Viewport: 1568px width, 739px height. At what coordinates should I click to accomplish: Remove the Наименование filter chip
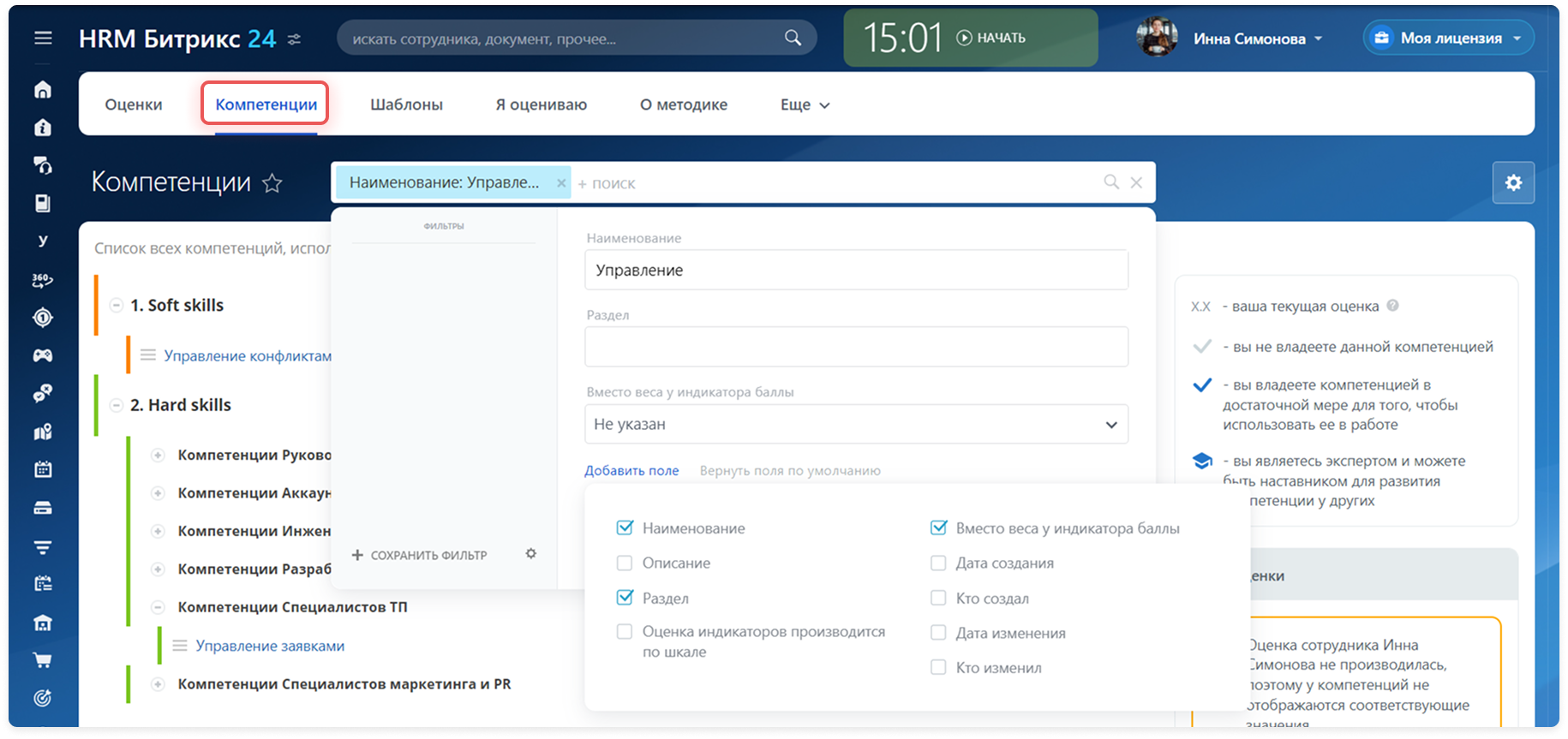coord(561,183)
